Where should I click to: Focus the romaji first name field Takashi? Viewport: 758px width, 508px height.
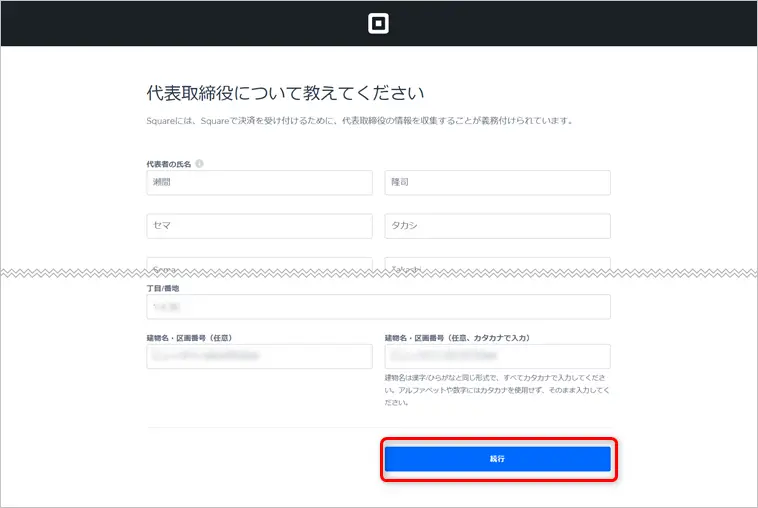point(497,265)
